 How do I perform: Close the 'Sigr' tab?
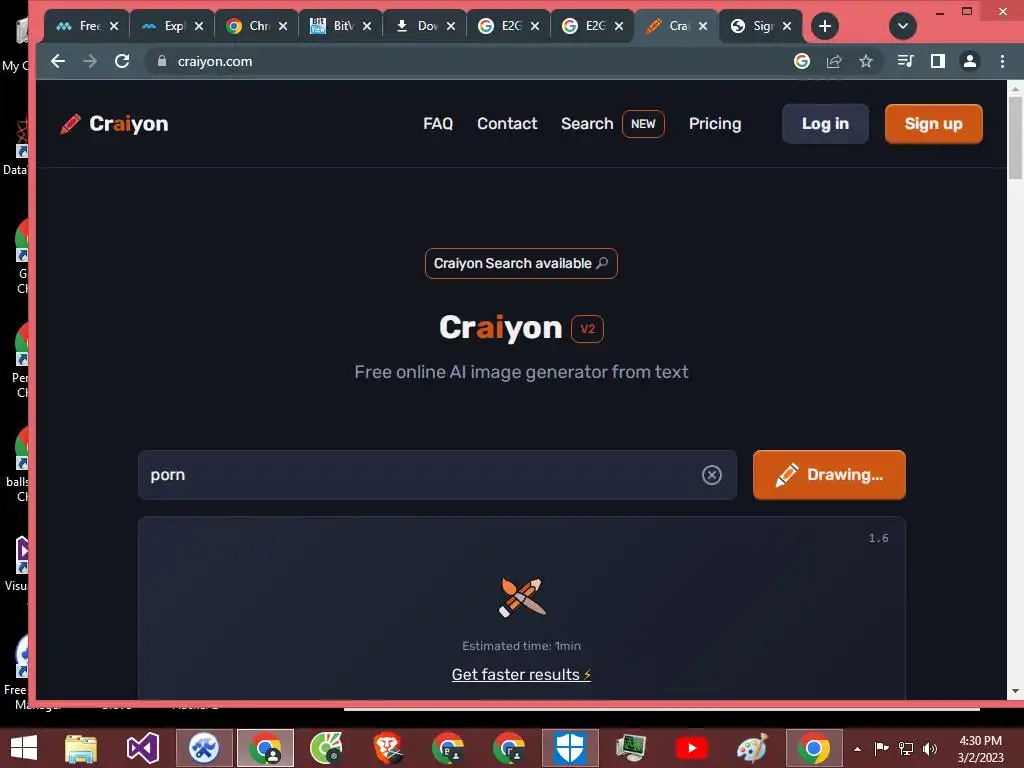(x=787, y=26)
